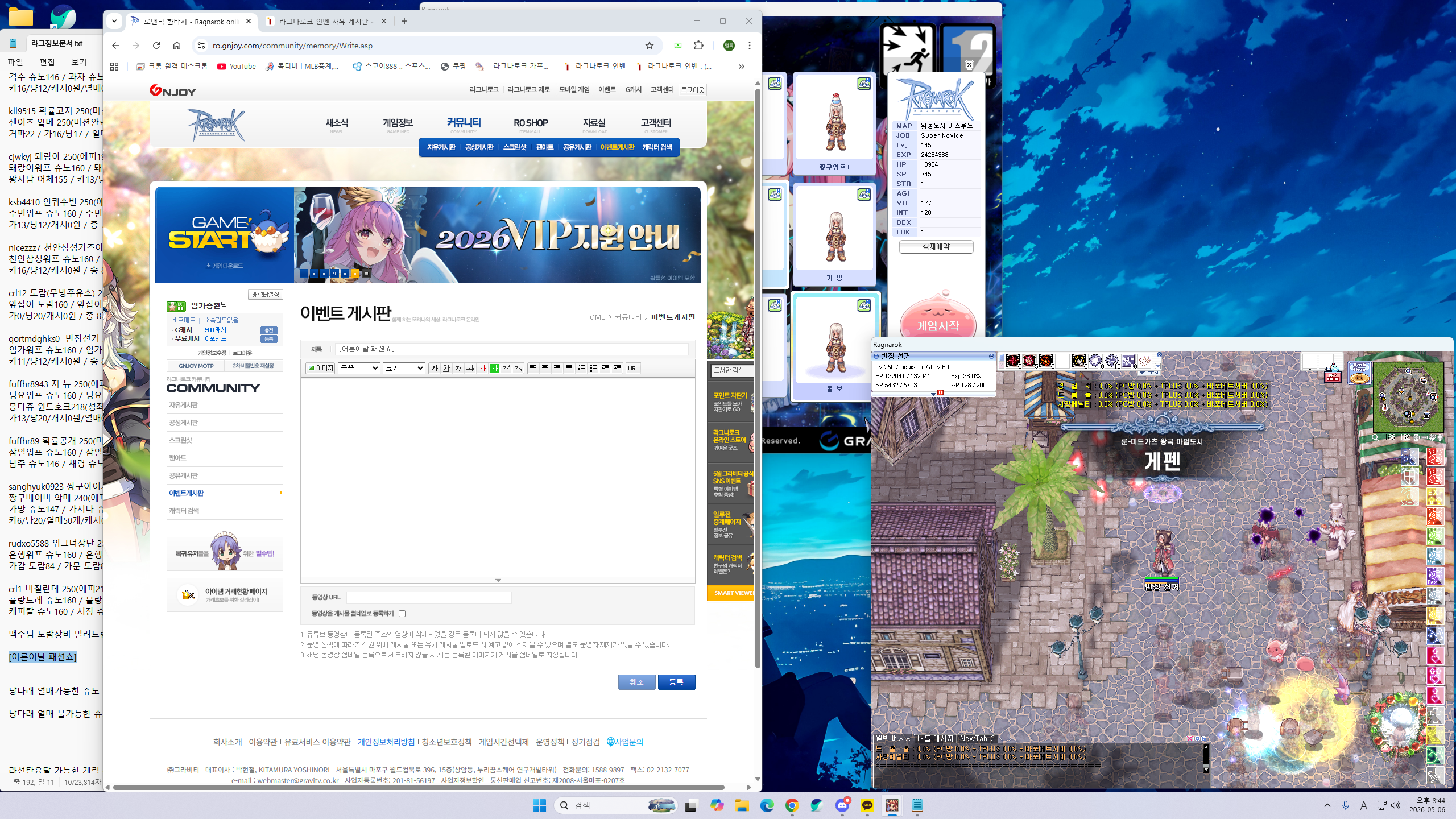Viewport: 1456px width, 819px height.
Task: Open the Windows Start menu
Action: (539, 805)
